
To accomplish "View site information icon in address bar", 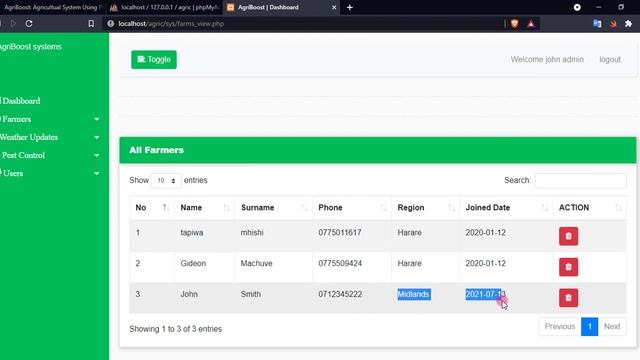I will pos(111,24).
